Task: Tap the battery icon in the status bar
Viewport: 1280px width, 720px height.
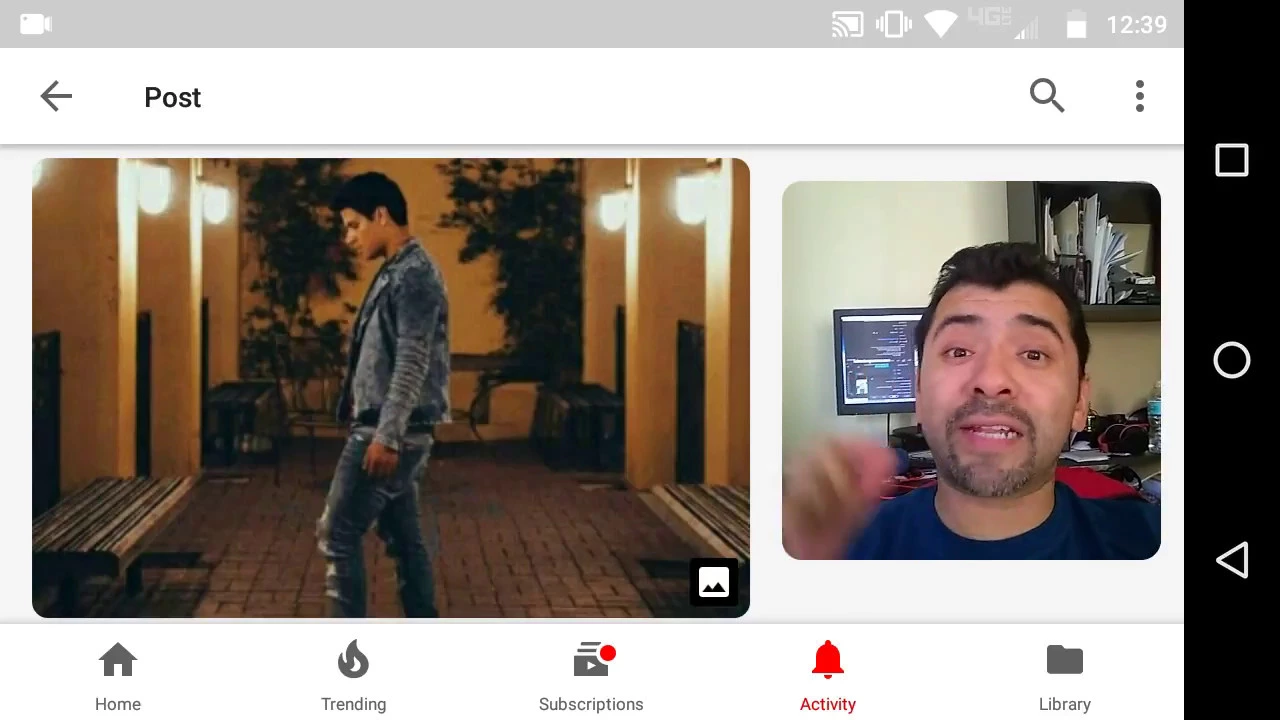Action: click(1076, 24)
